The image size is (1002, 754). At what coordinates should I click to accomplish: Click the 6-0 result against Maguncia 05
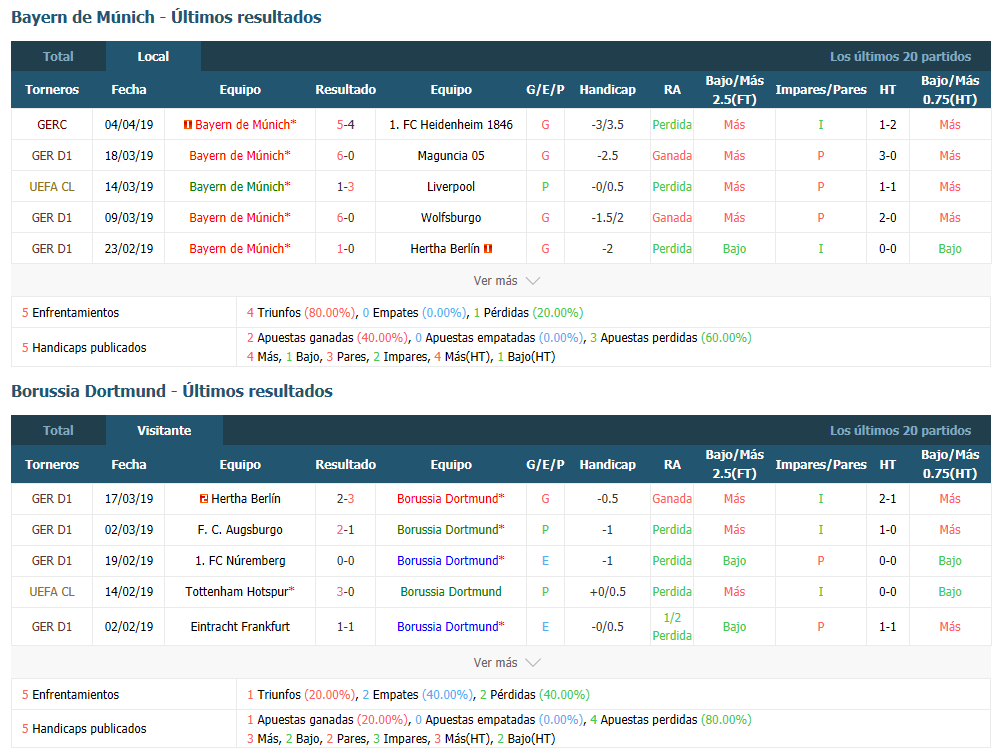pos(346,155)
